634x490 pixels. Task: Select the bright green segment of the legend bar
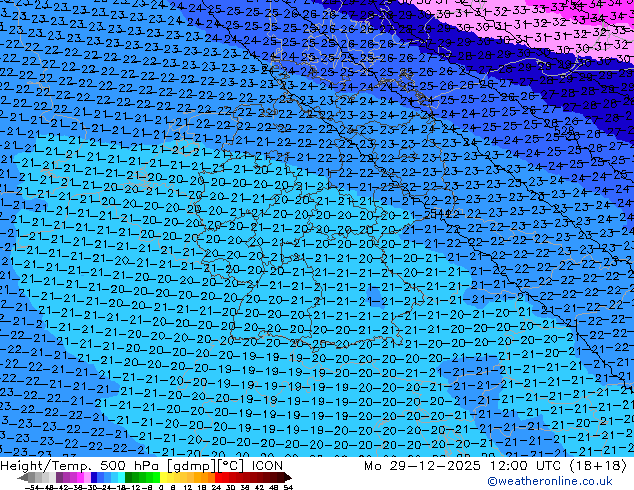[156, 477]
